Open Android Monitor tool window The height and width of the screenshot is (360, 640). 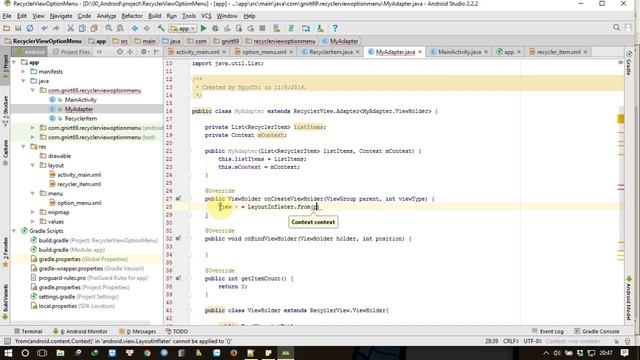[x=80, y=331]
